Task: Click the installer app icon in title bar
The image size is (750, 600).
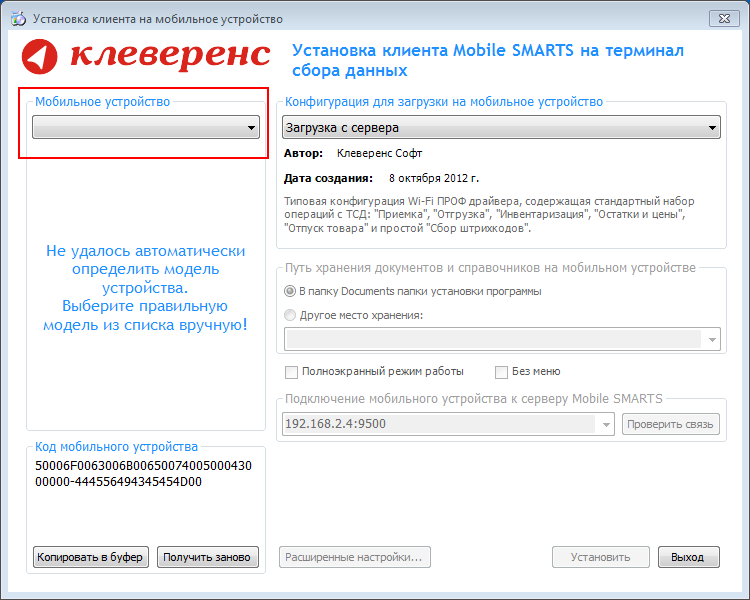Action: (18, 19)
